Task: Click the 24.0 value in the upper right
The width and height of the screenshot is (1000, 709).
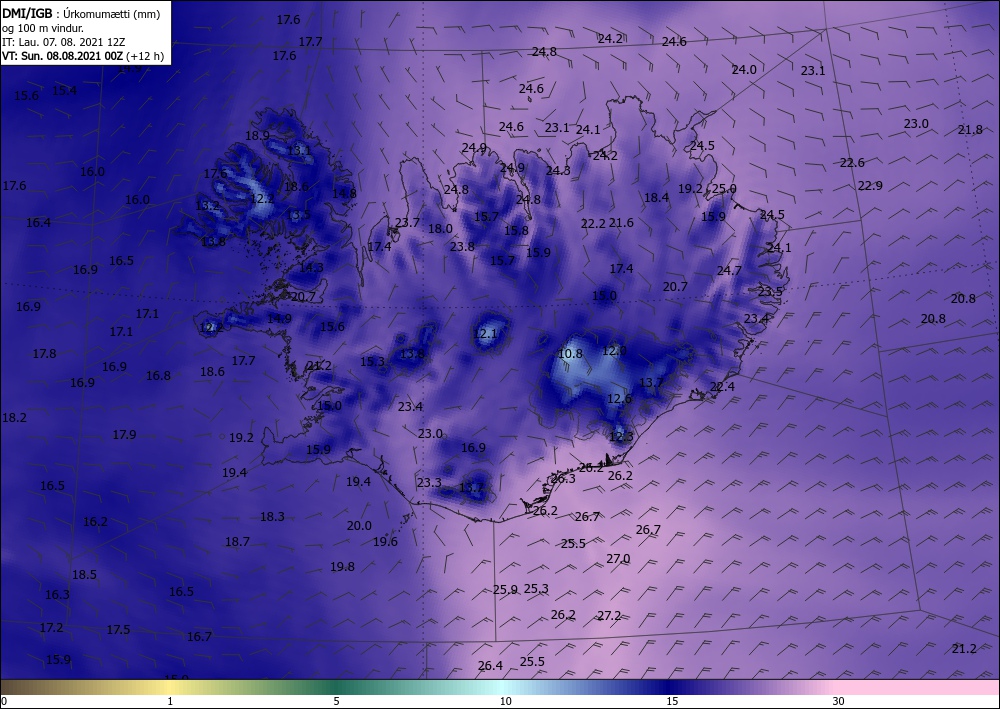Action: click(744, 69)
